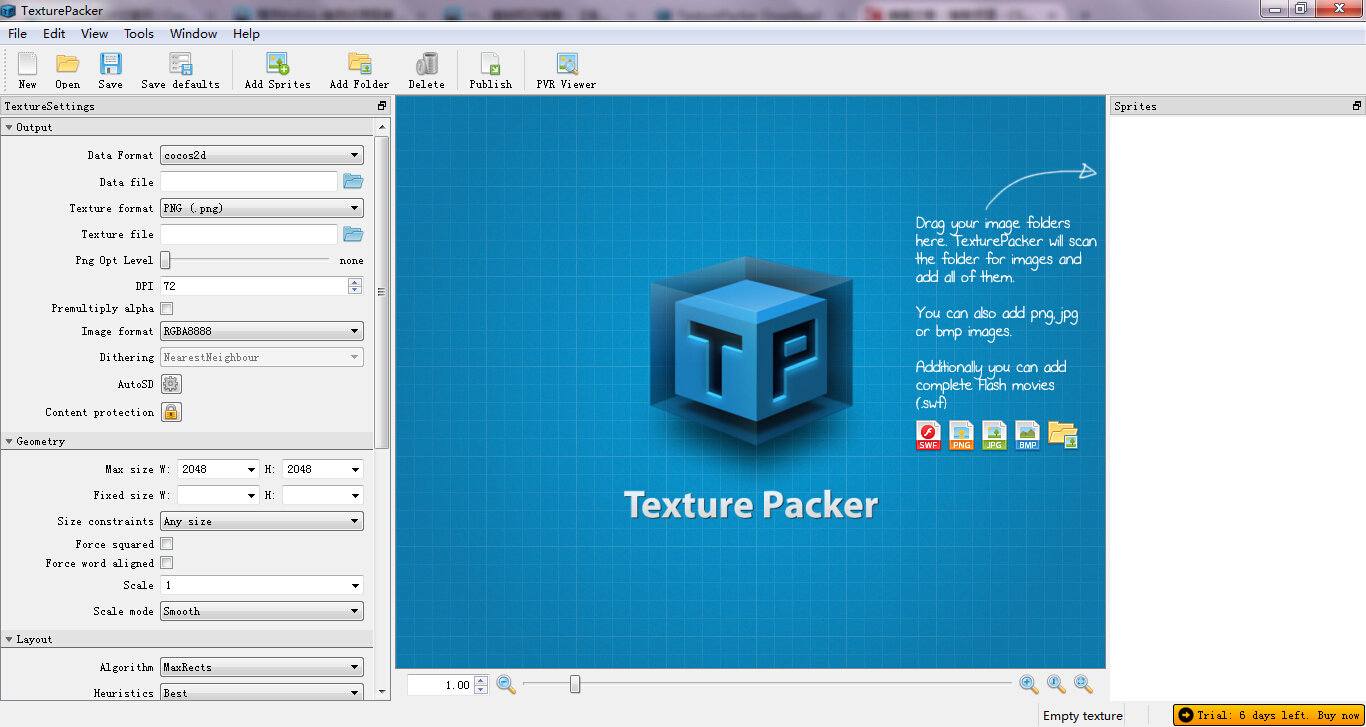Open the Texture format PNG dropdown
This screenshot has height=727, width=1366.
(x=262, y=208)
